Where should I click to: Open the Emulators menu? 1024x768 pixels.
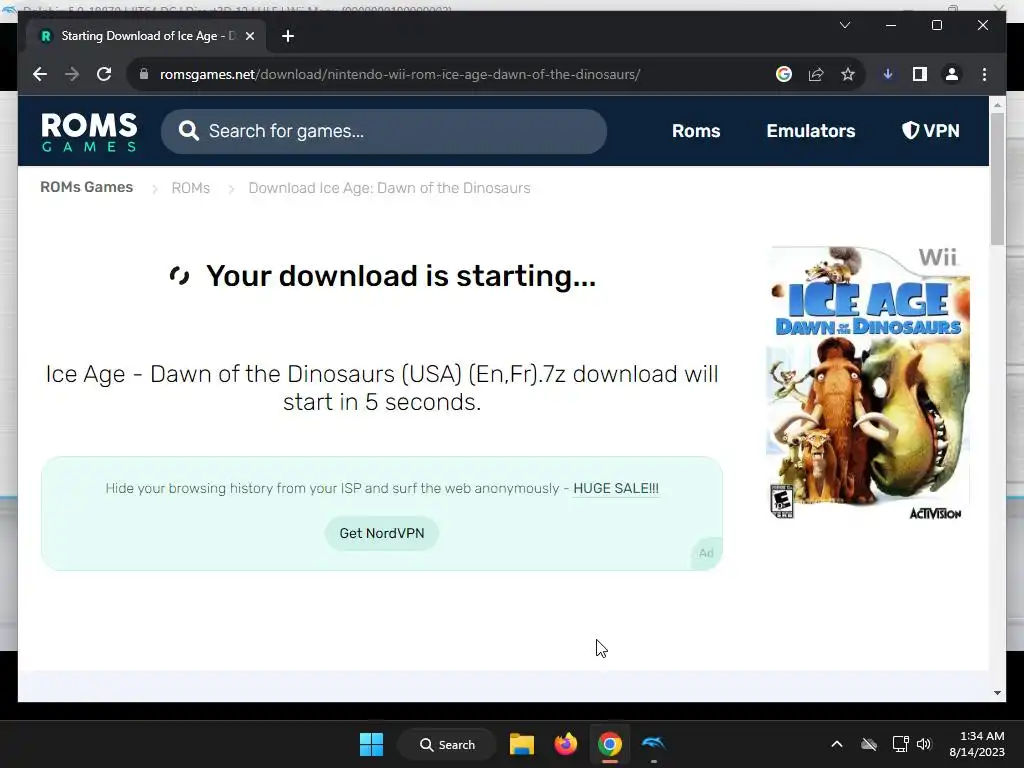[810, 131]
